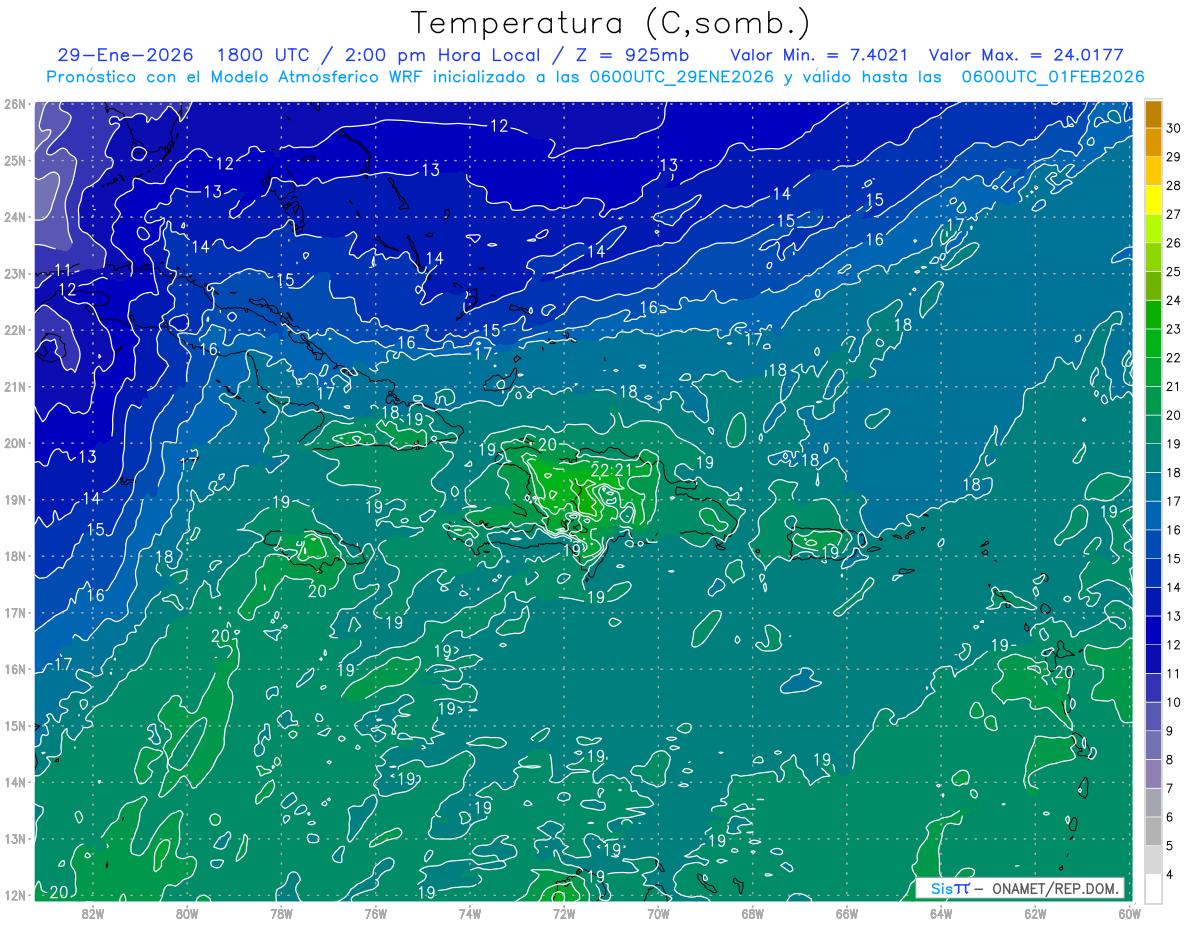This screenshot has height=927, width=1200.
Task: Click the "66W" longitude axis label
Action: pyautogui.click(x=847, y=912)
